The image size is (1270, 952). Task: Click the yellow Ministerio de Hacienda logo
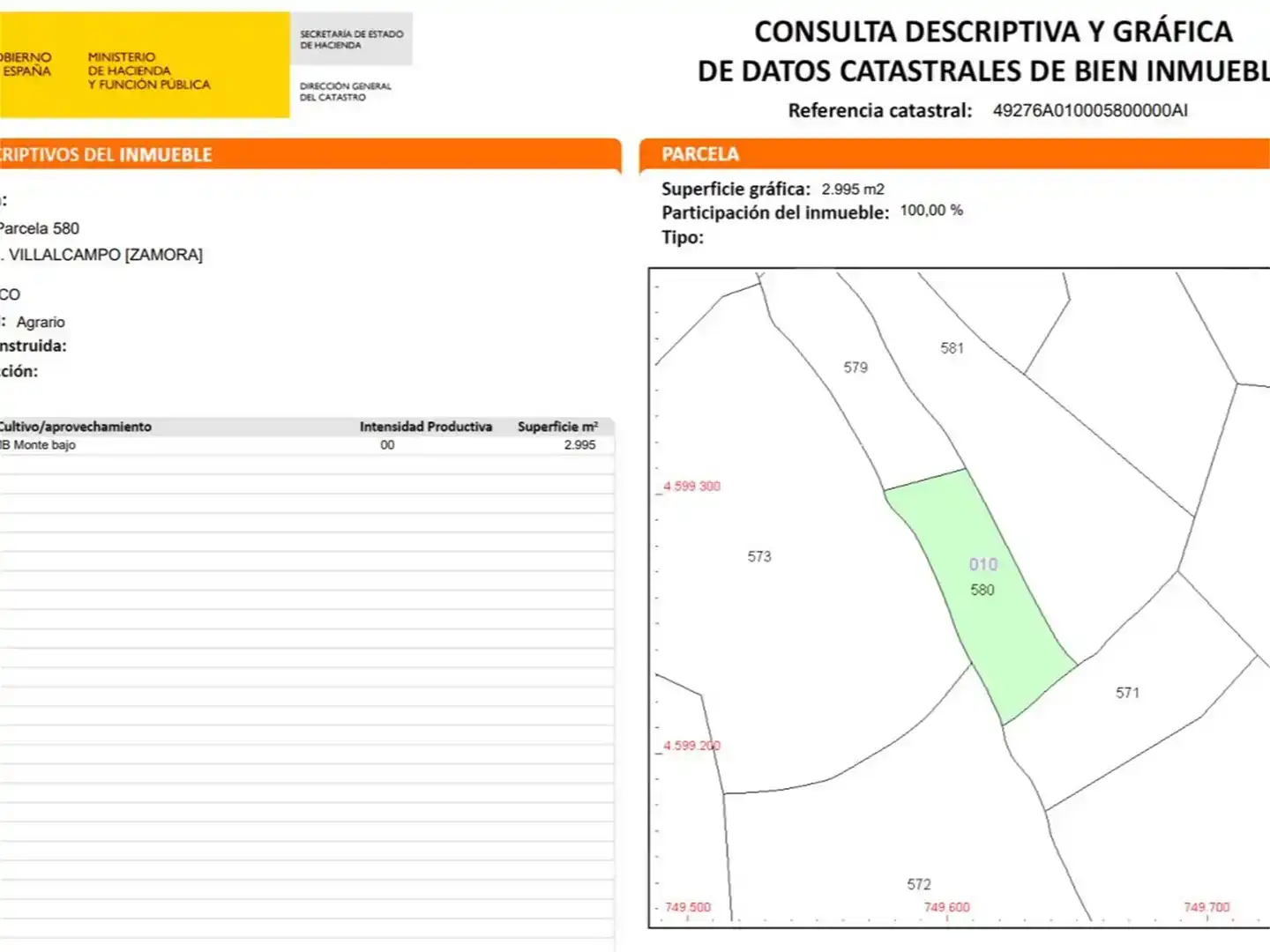[145, 64]
